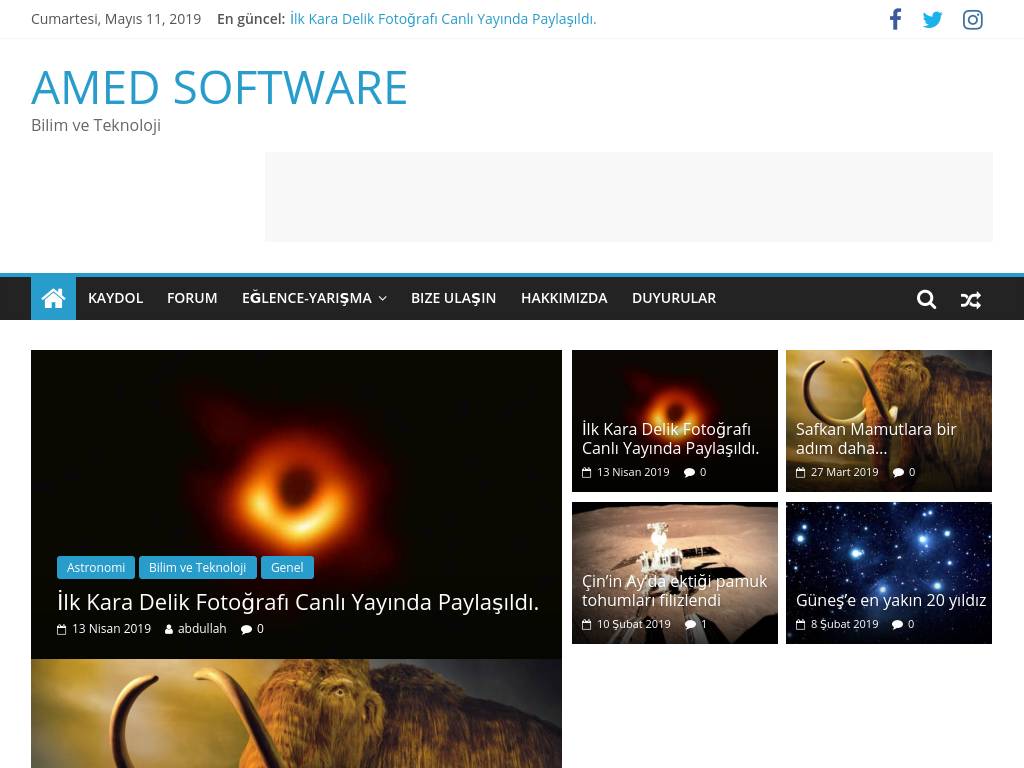Select the Bilim ve Teknoloji category tag
Image resolution: width=1024 pixels, height=768 pixels.
click(197, 568)
